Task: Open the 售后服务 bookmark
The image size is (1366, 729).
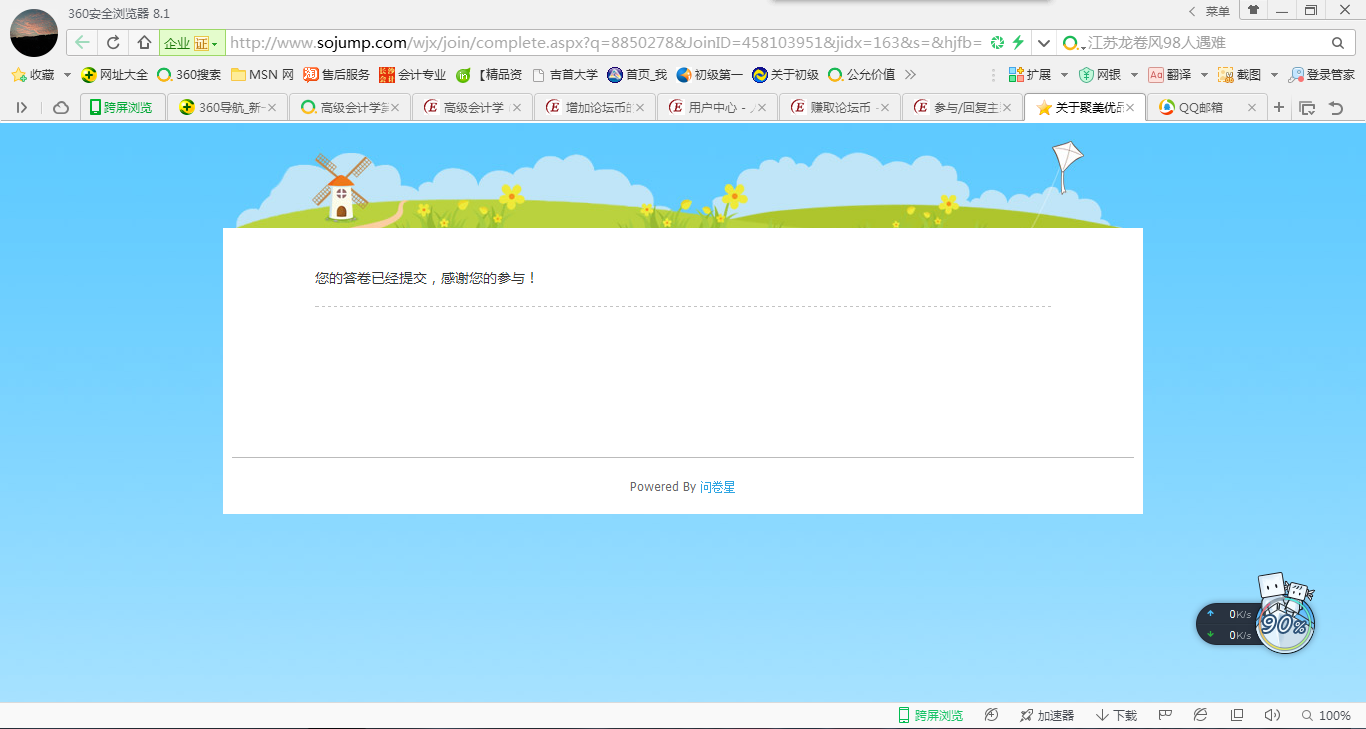Action: [x=336, y=75]
